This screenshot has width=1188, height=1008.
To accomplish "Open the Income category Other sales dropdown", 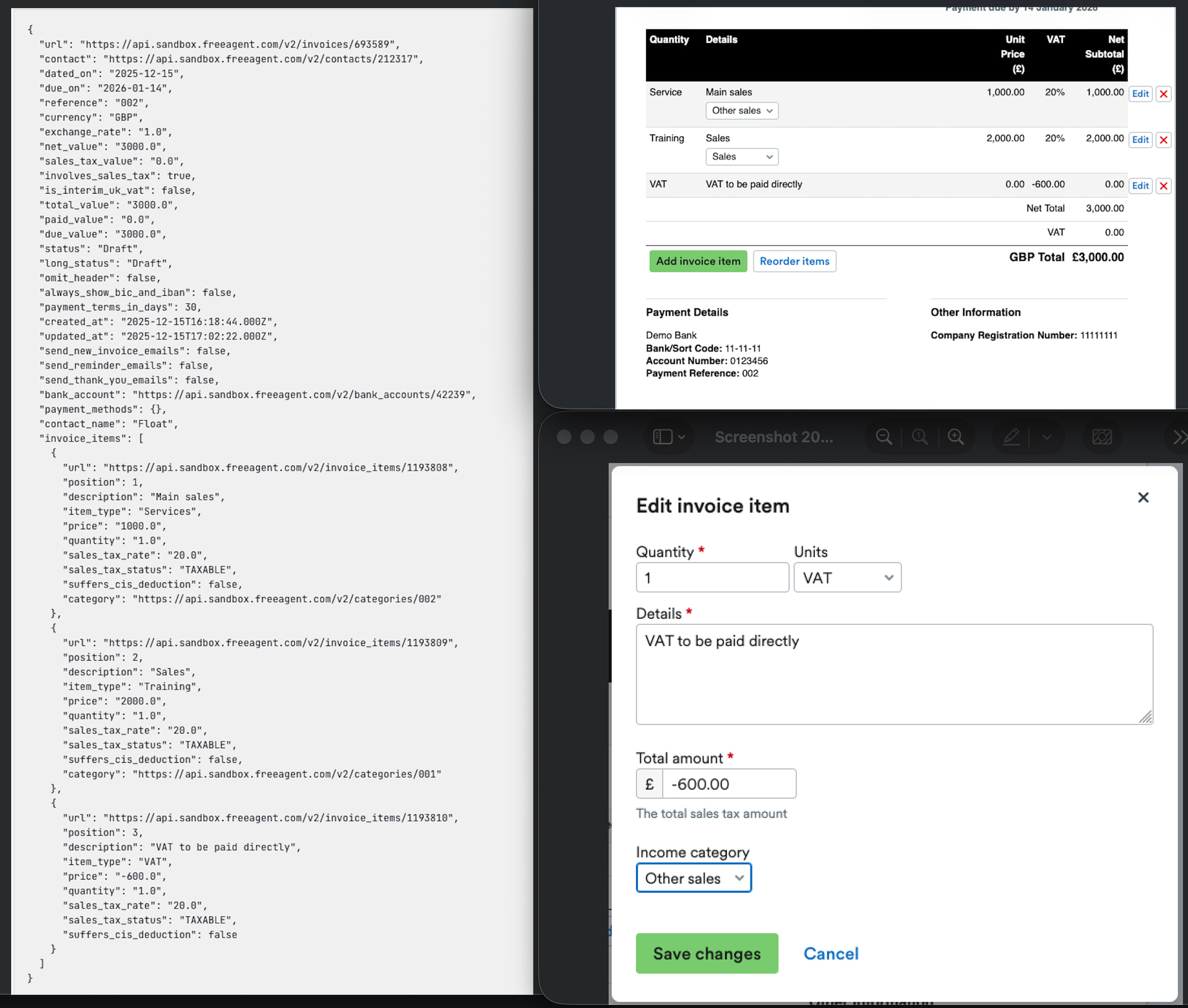I will tap(694, 878).
